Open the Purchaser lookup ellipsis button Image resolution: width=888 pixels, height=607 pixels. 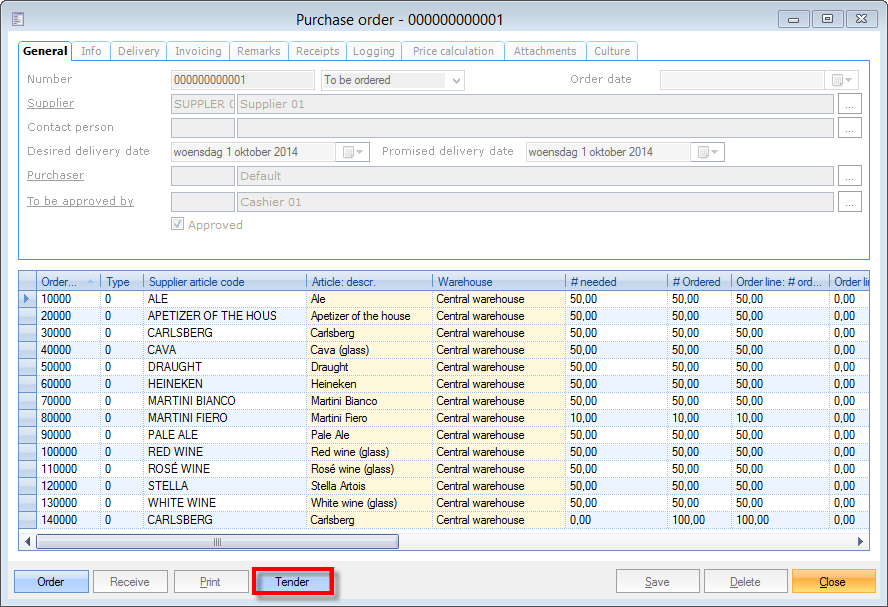click(849, 176)
